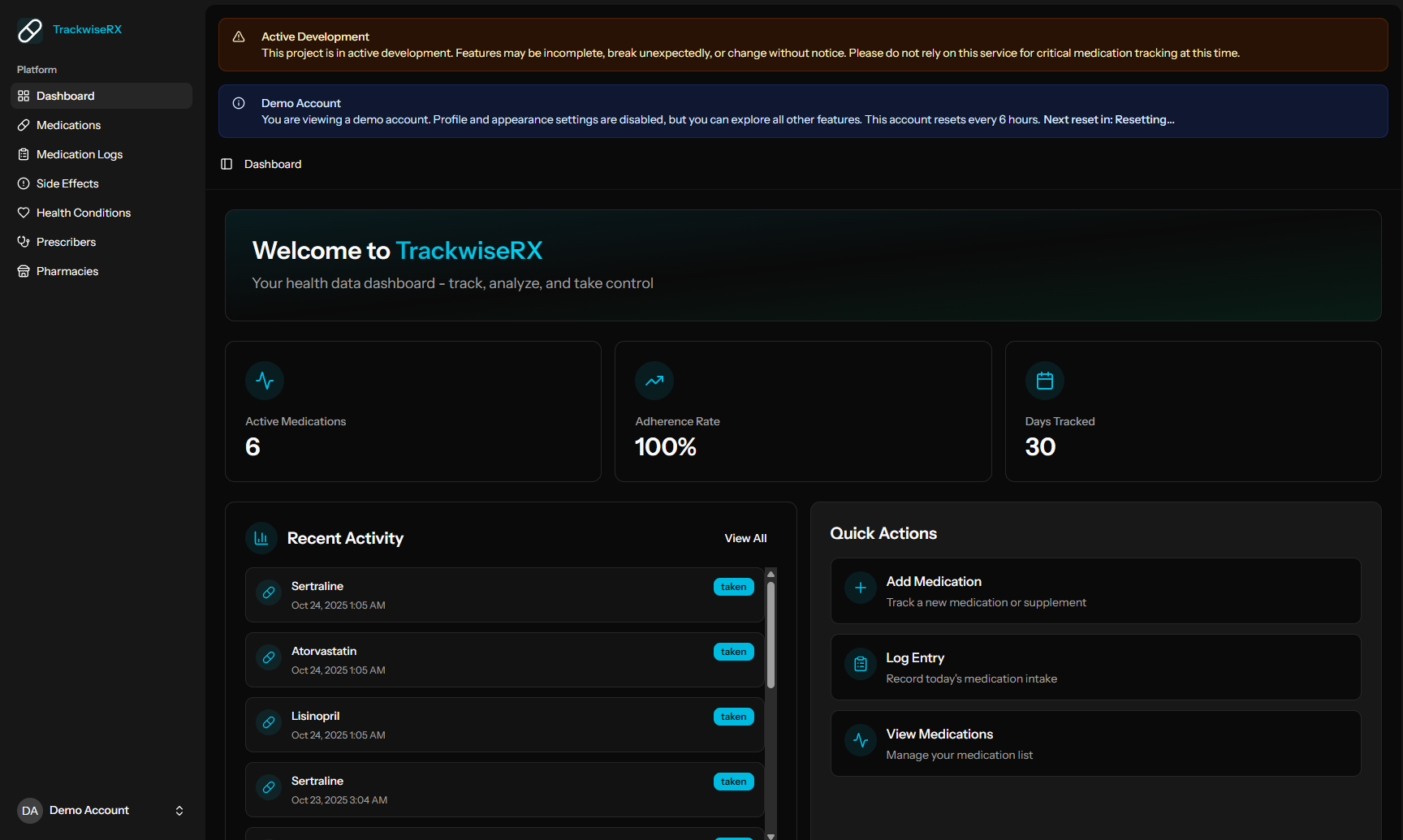Open the Demo Account avatar options

[29, 810]
